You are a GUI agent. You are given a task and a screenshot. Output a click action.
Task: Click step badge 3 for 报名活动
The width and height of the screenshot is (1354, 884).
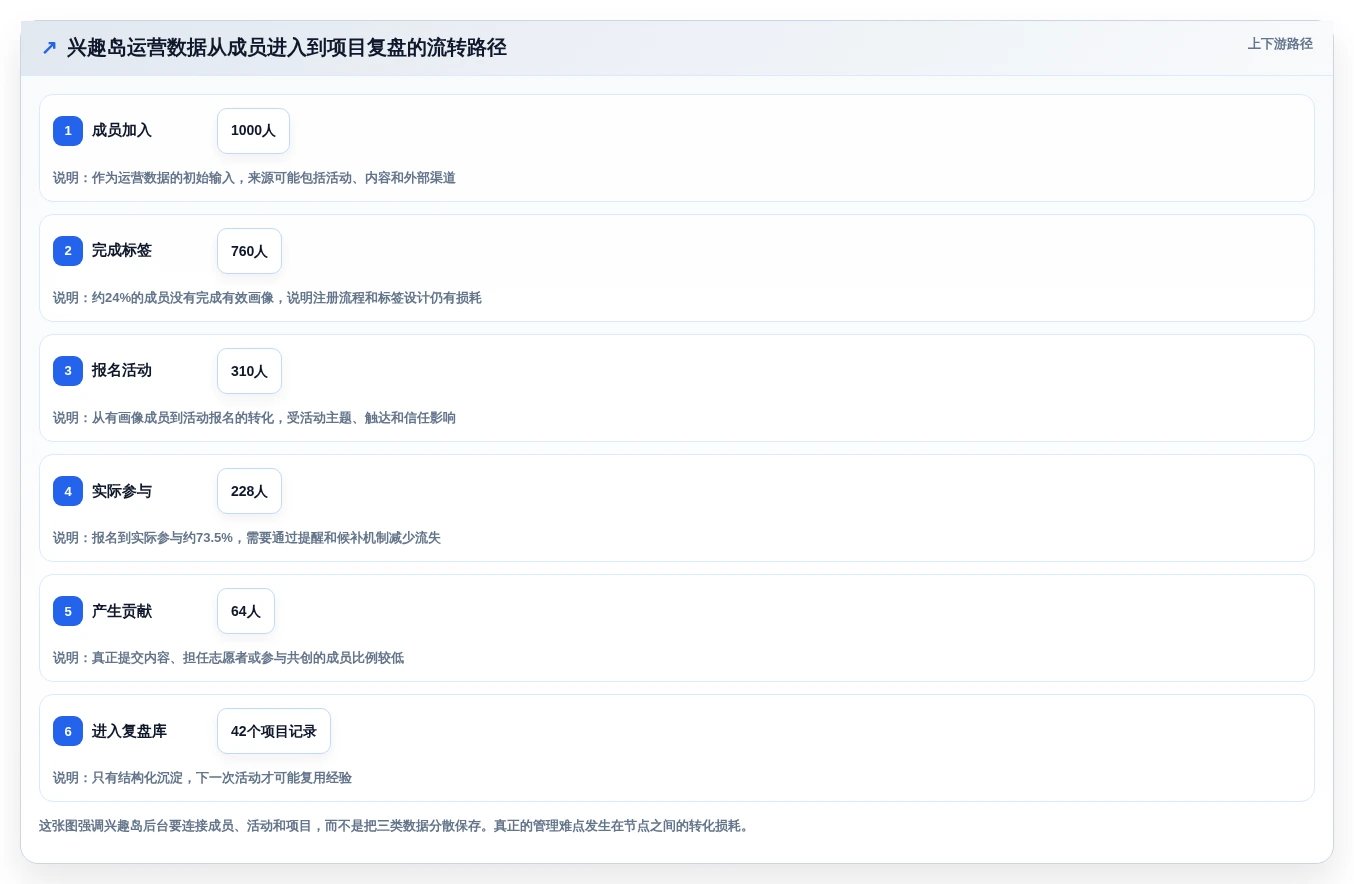tap(68, 371)
